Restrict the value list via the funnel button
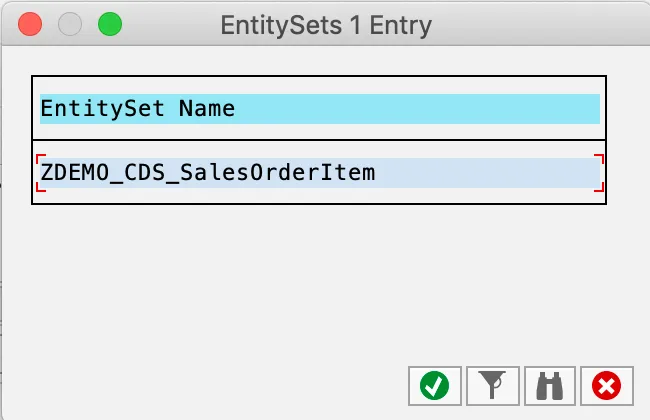 [x=491, y=385]
